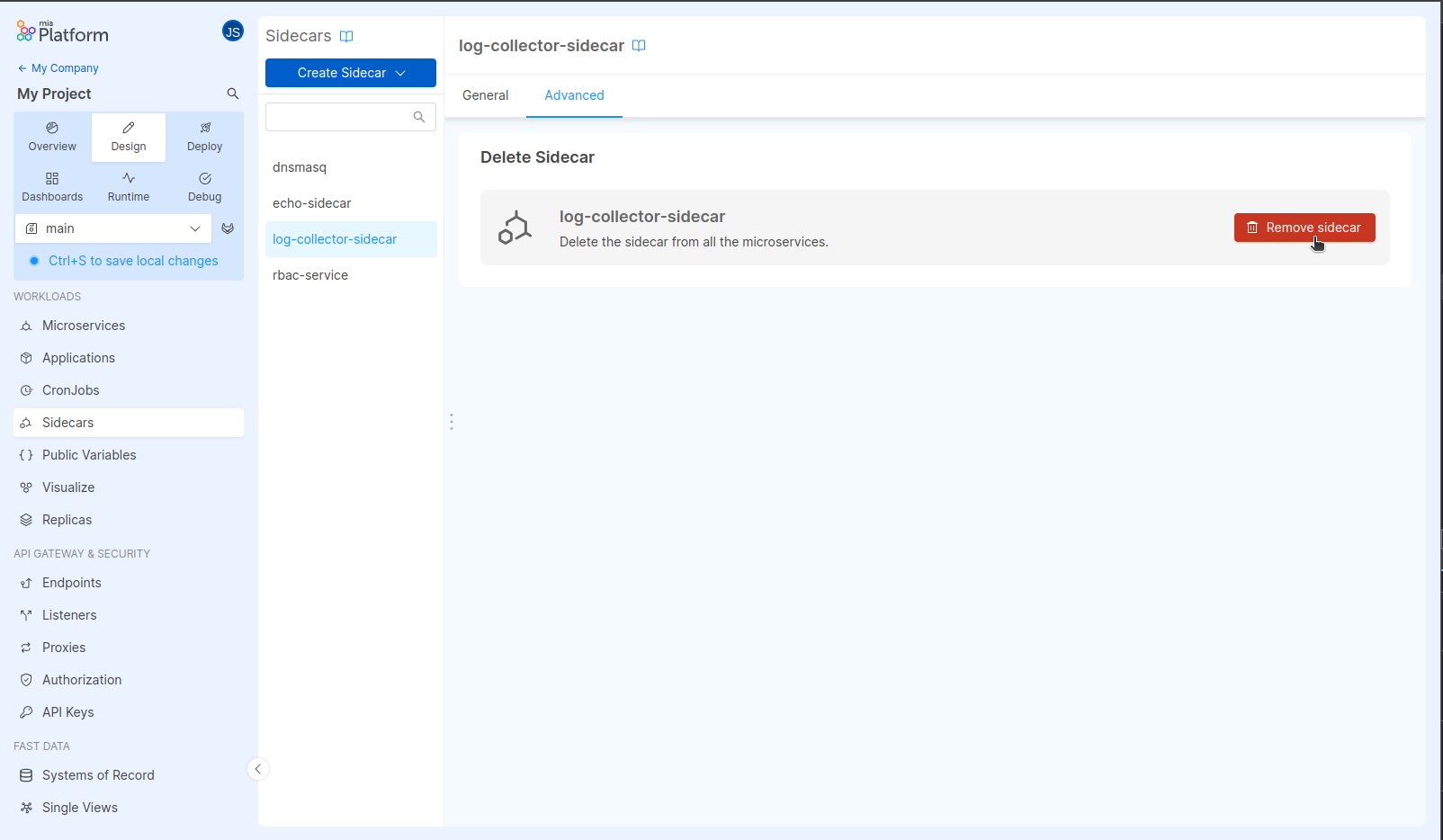Click the Remove sidecar button
The width and height of the screenshot is (1443, 840).
pos(1304,228)
